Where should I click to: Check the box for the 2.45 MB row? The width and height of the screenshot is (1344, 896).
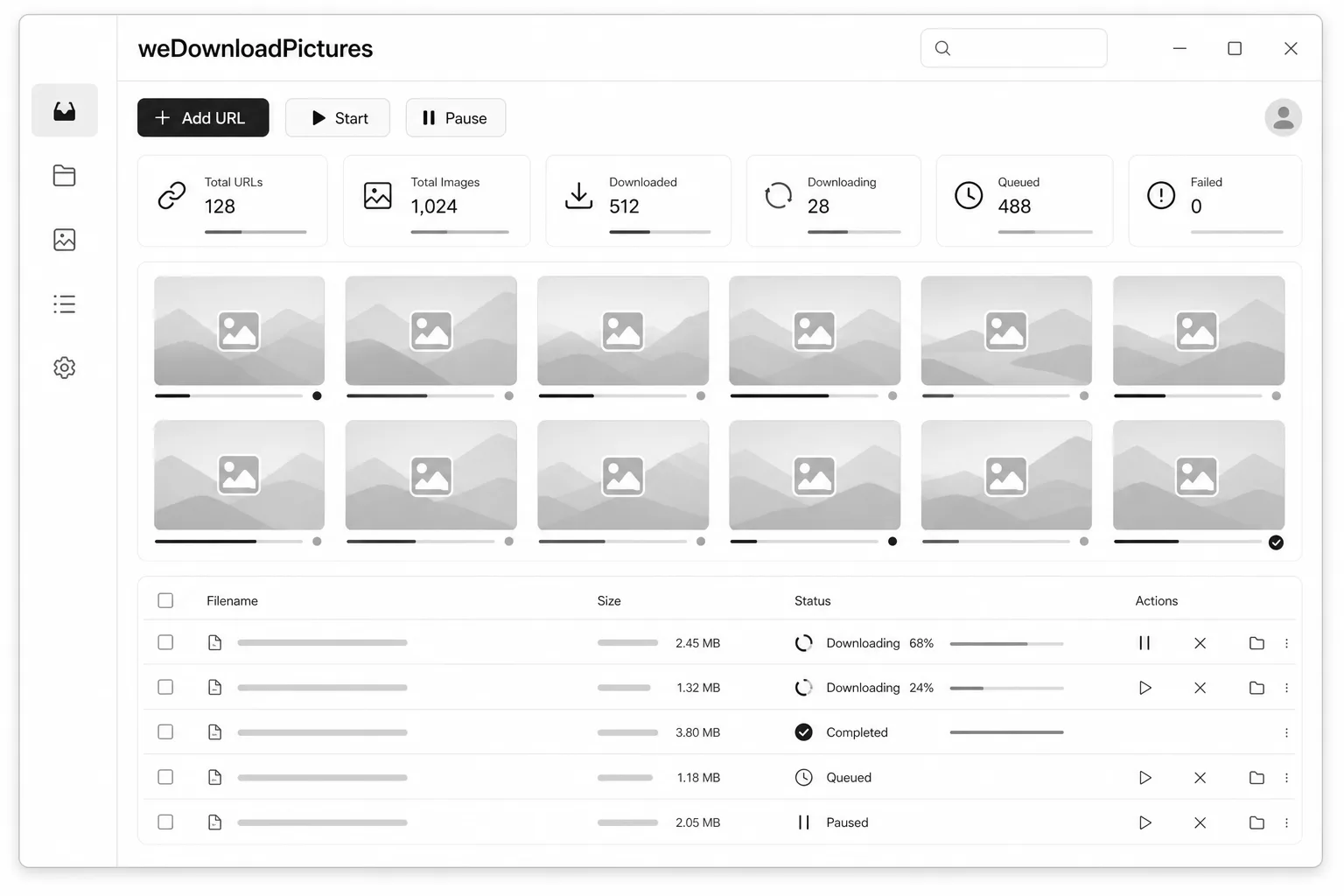point(165,642)
